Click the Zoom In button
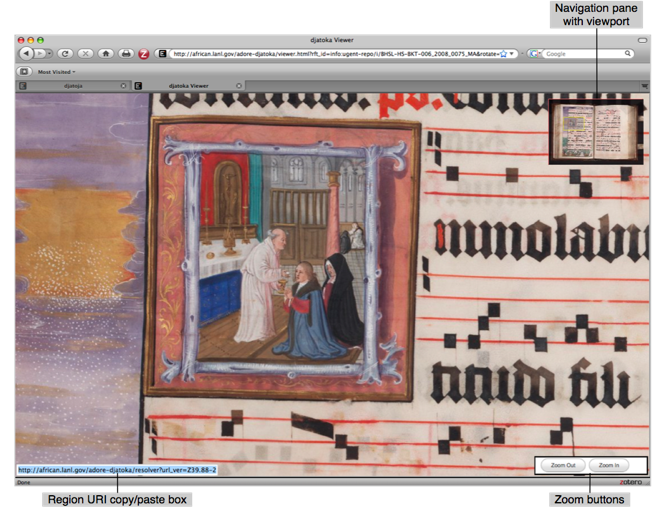Image resolution: width=660 pixels, height=508 pixels. (609, 465)
